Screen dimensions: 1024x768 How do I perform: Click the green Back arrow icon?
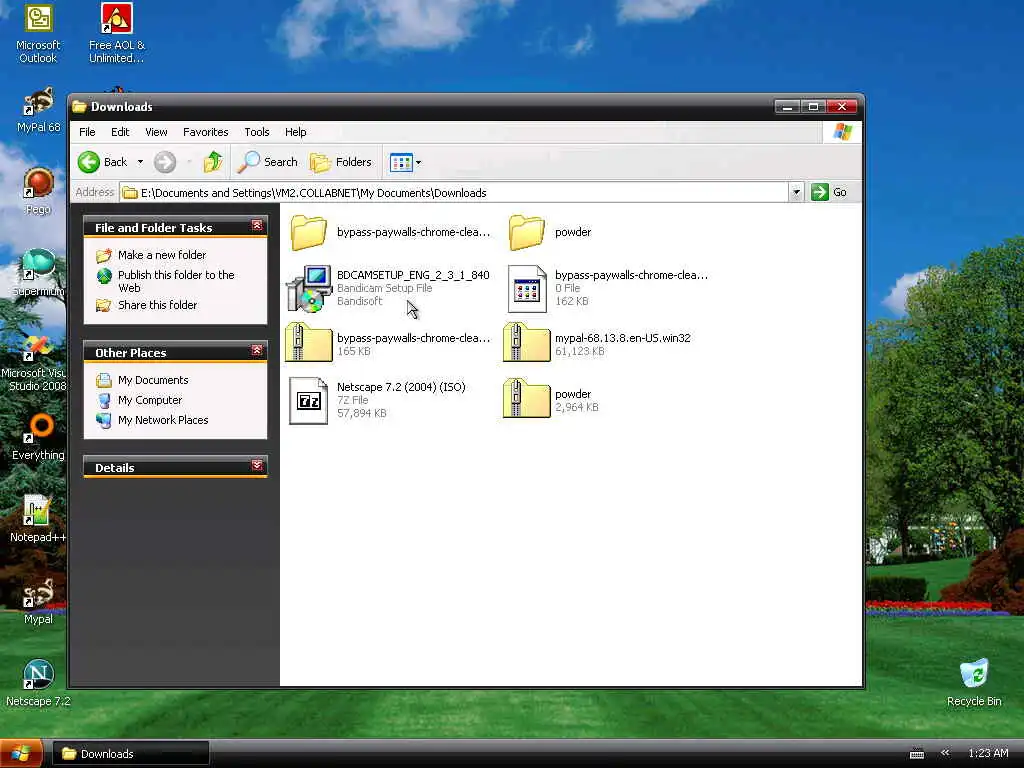tap(89, 162)
